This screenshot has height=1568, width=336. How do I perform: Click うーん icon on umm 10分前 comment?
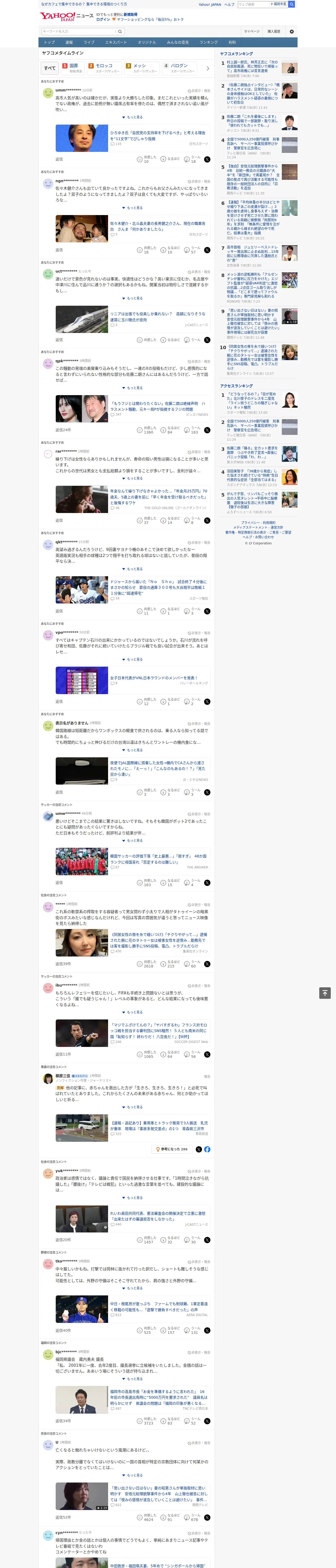(187, 159)
